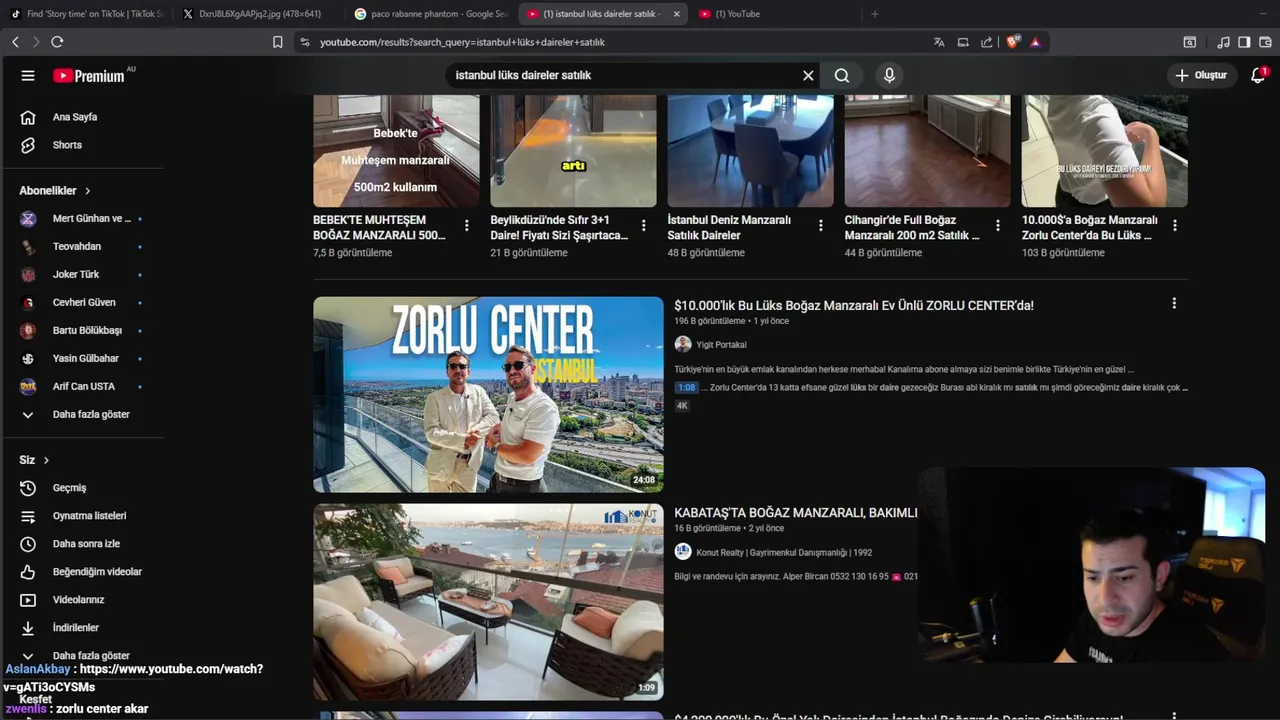This screenshot has height=720, width=1280.
Task: Bookmark this page in the toolbar
Action: click(x=278, y=42)
